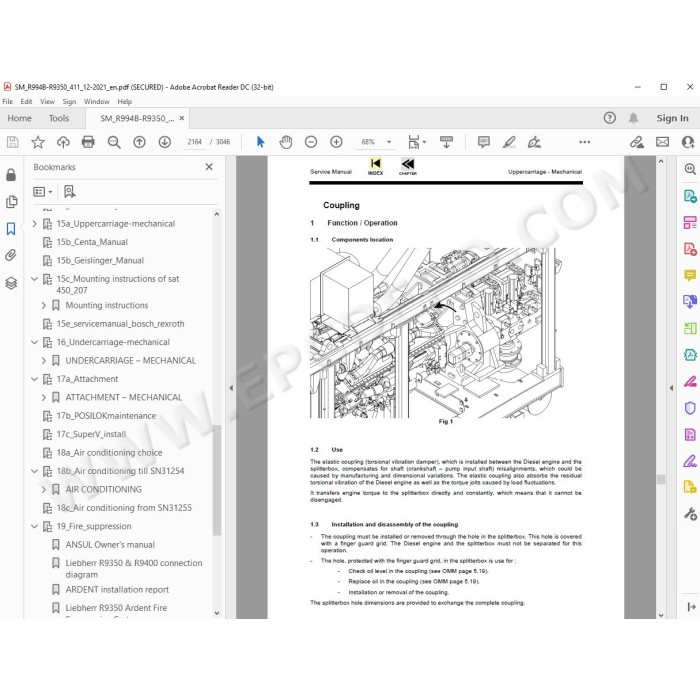Open the find text magnifier icon
The height and width of the screenshot is (700, 700).
tap(114, 142)
